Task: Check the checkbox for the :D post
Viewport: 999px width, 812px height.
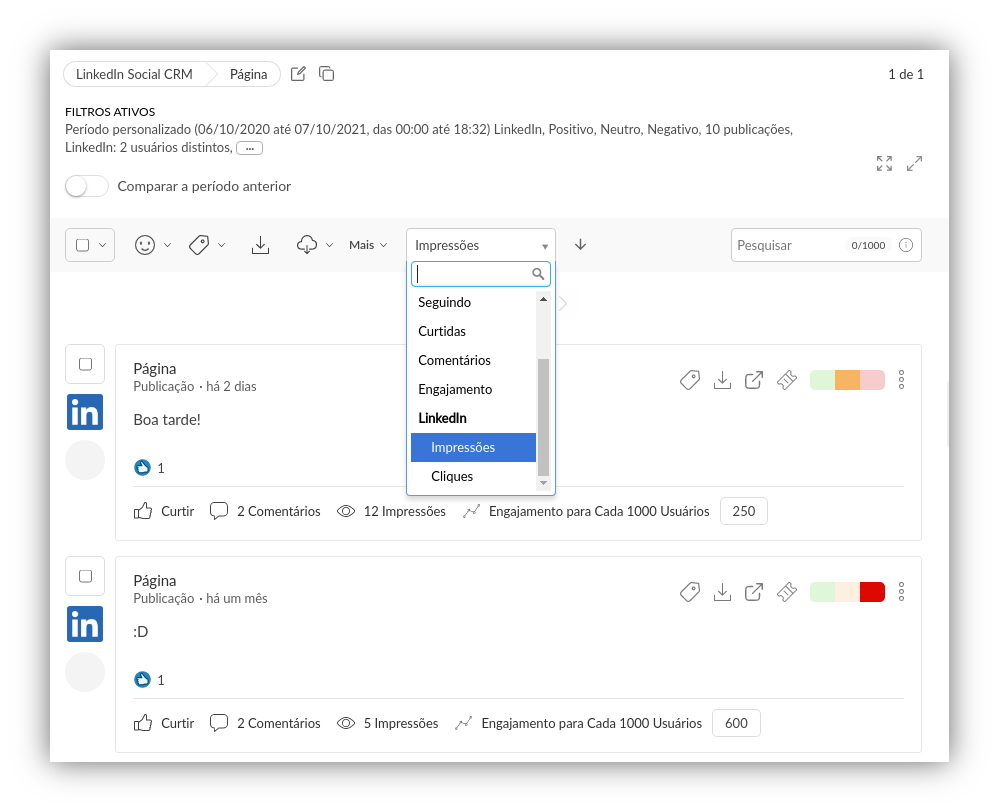Action: [85, 576]
